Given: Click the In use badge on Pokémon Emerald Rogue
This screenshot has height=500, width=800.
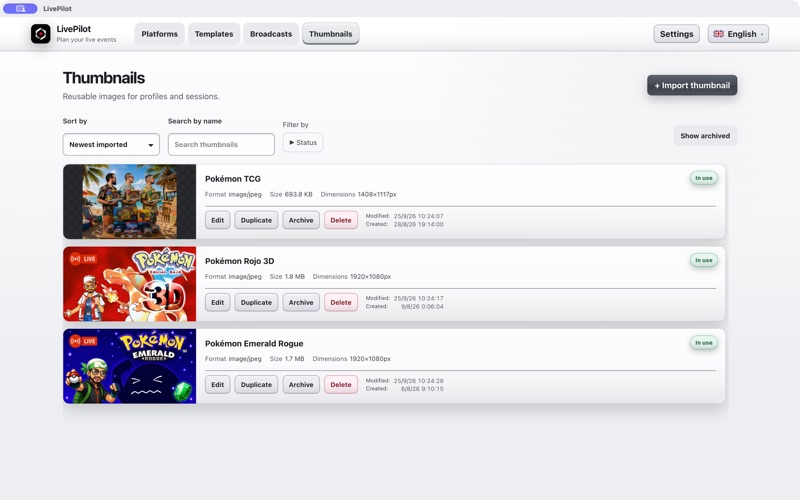Looking at the screenshot, I should pos(704,343).
